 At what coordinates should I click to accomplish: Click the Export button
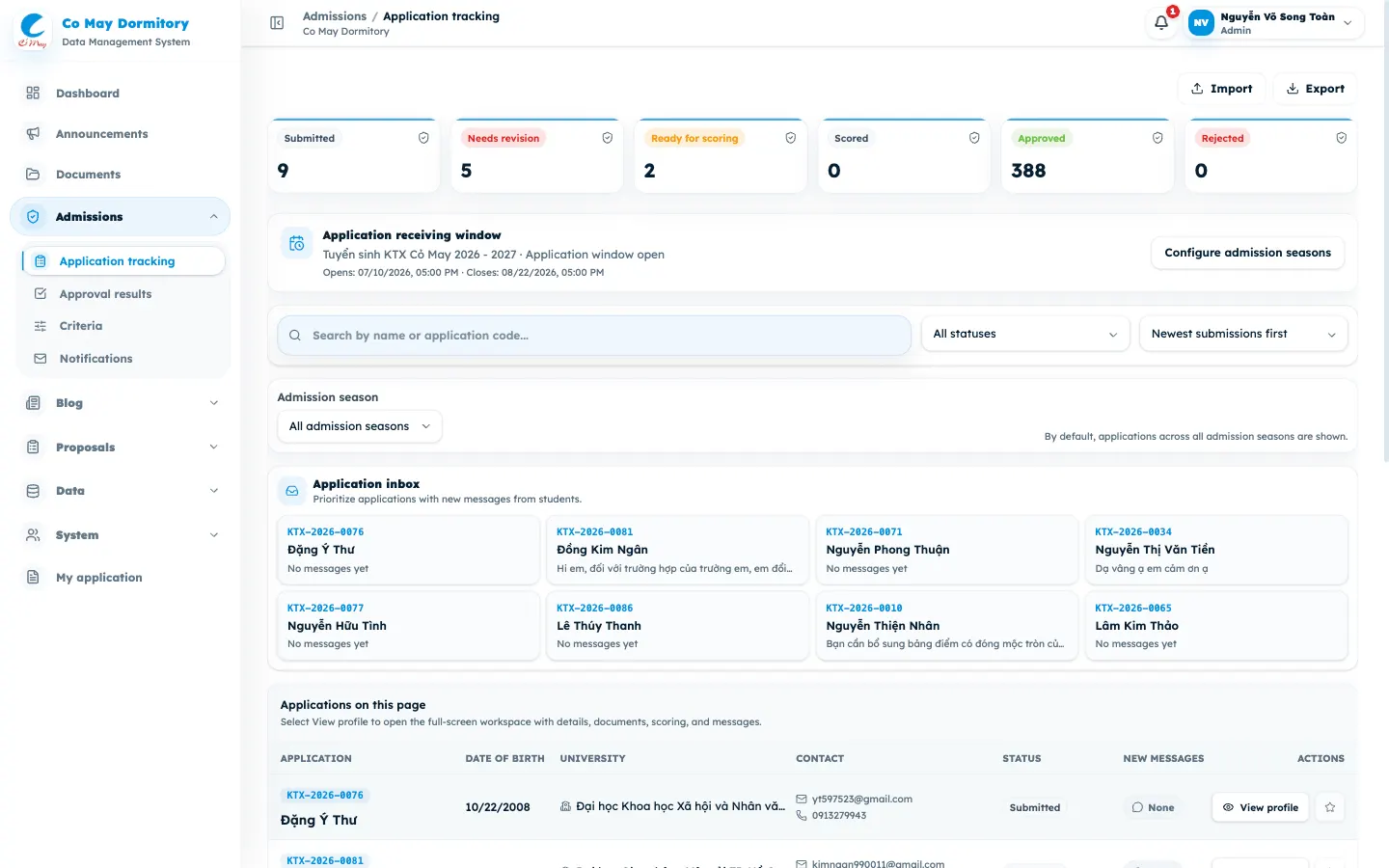click(1315, 89)
